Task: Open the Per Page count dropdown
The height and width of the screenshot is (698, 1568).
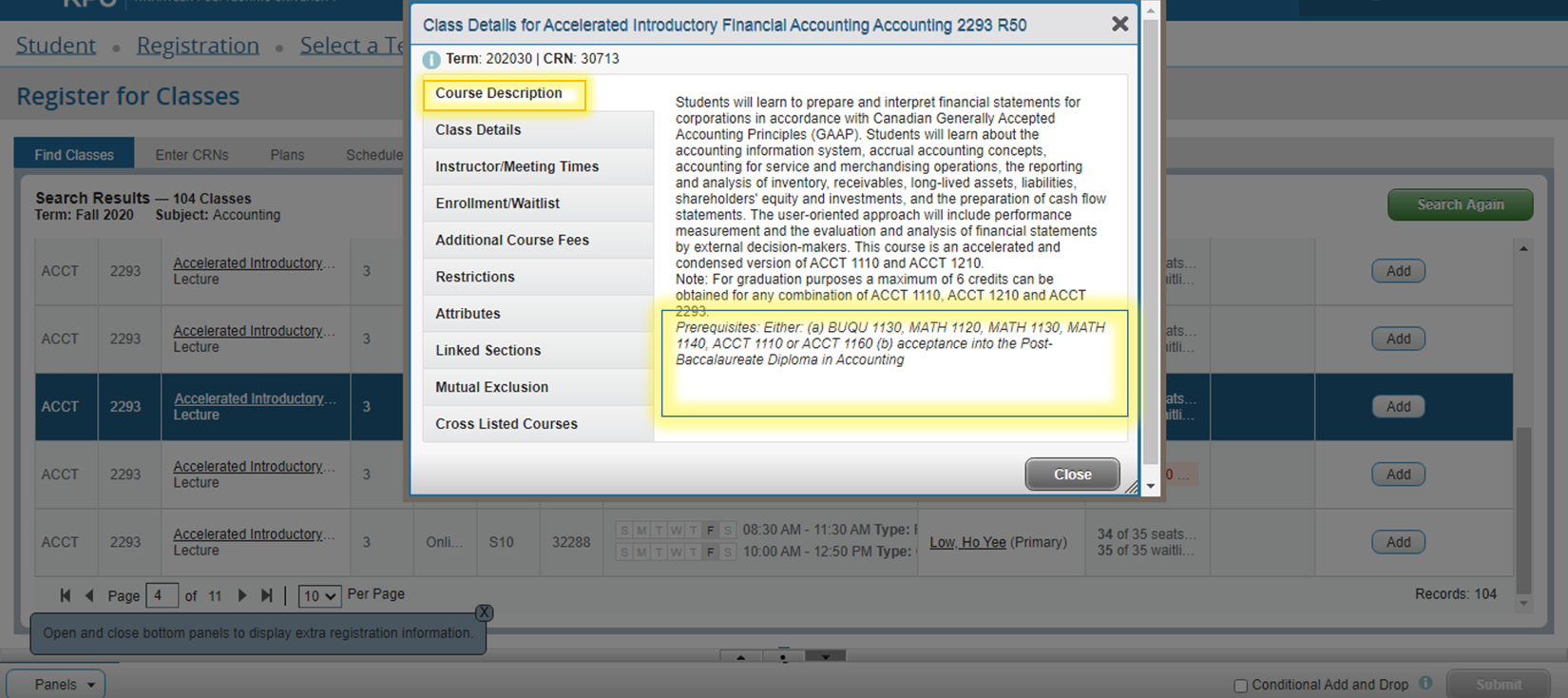Action: (x=319, y=596)
